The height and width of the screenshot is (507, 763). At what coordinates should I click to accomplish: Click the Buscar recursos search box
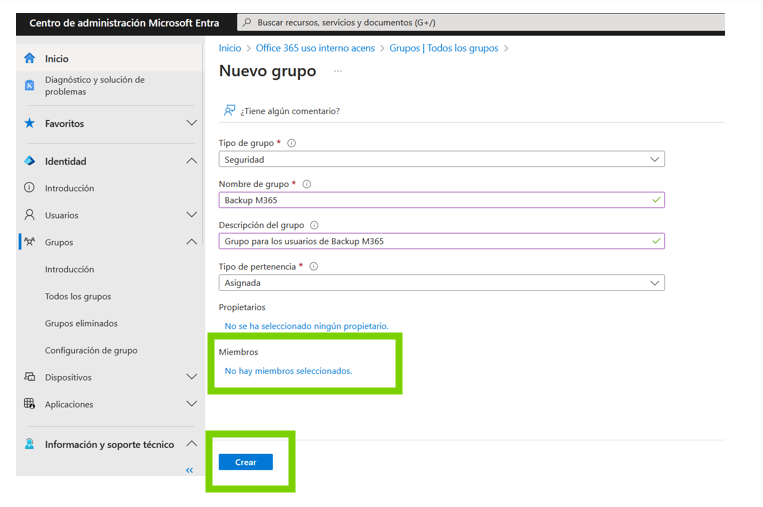481,22
